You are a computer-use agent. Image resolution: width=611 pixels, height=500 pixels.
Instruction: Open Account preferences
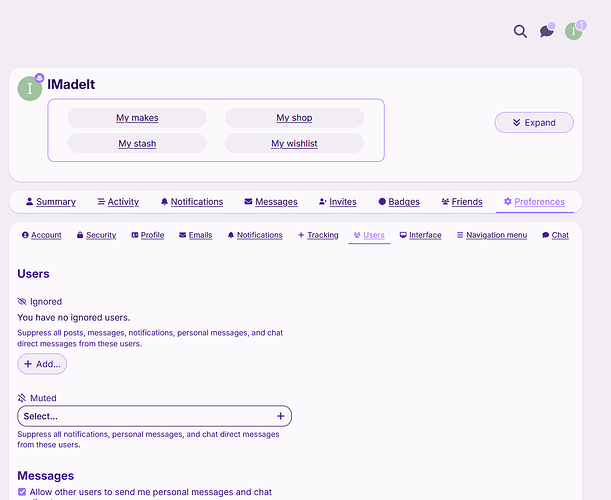point(42,235)
